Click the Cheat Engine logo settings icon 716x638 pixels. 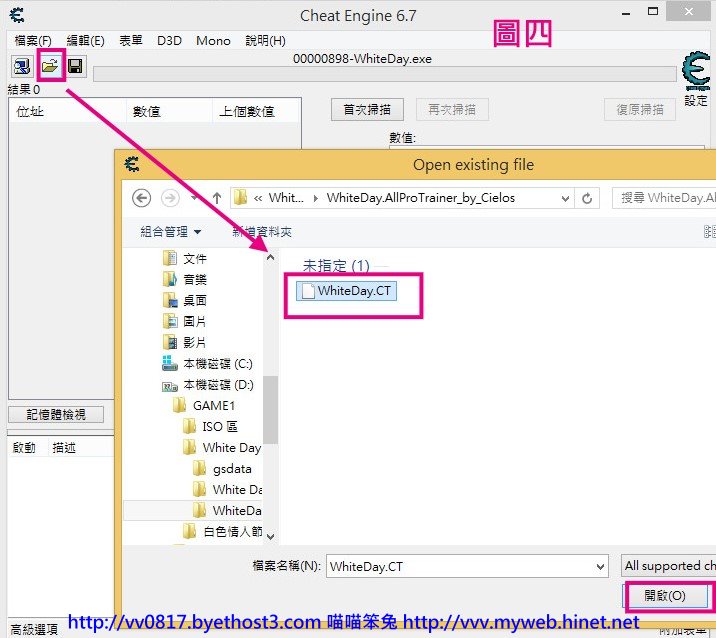(x=696, y=71)
